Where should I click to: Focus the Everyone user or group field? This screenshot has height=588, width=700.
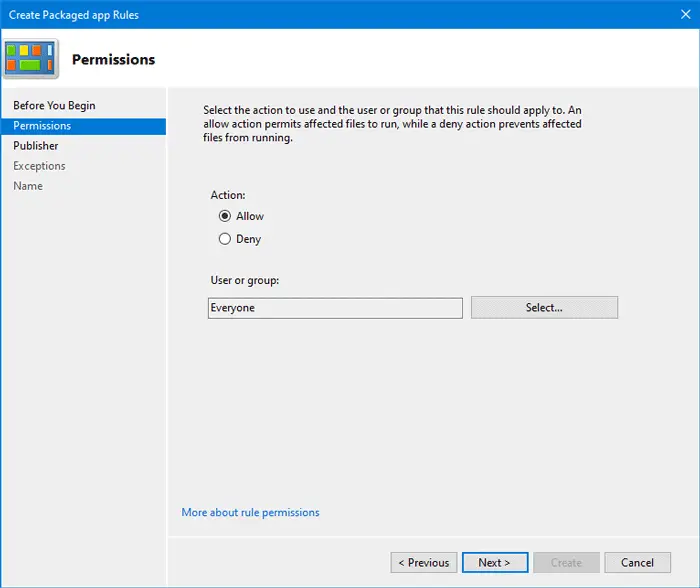coord(335,308)
